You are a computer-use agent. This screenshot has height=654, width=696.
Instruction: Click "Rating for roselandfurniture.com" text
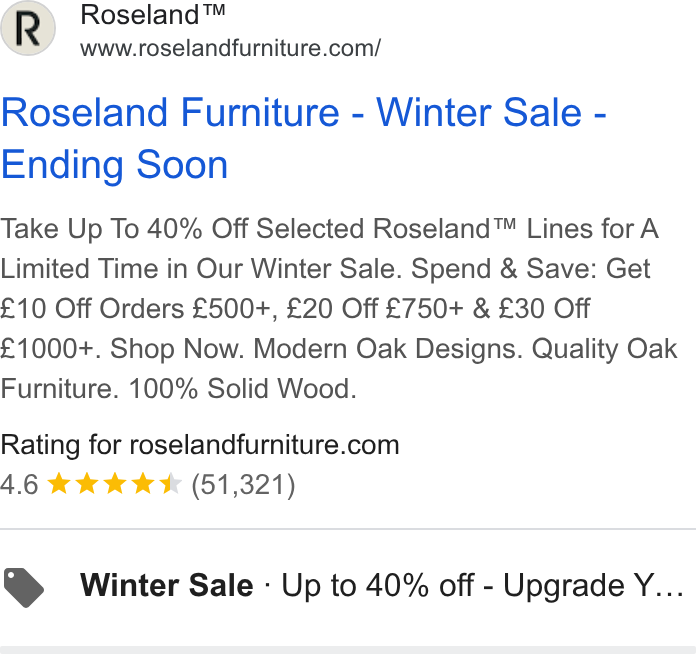(x=200, y=445)
